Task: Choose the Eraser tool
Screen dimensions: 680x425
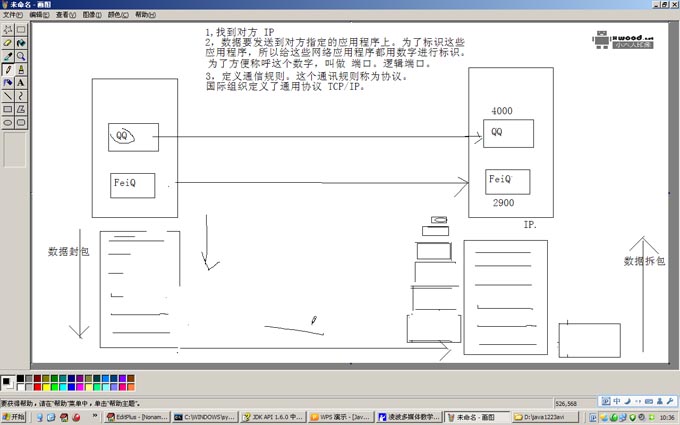Action: (8, 43)
